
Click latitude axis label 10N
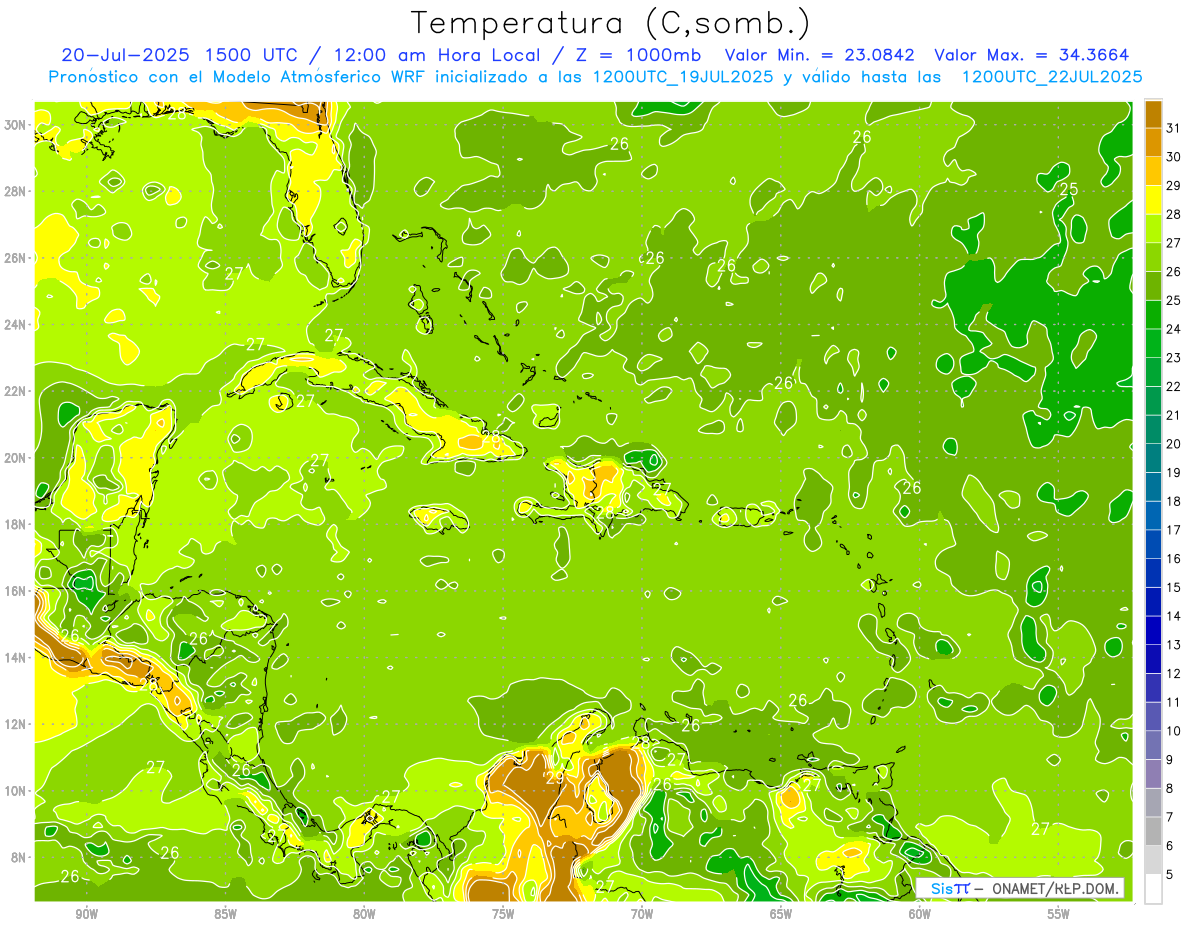[x=16, y=791]
